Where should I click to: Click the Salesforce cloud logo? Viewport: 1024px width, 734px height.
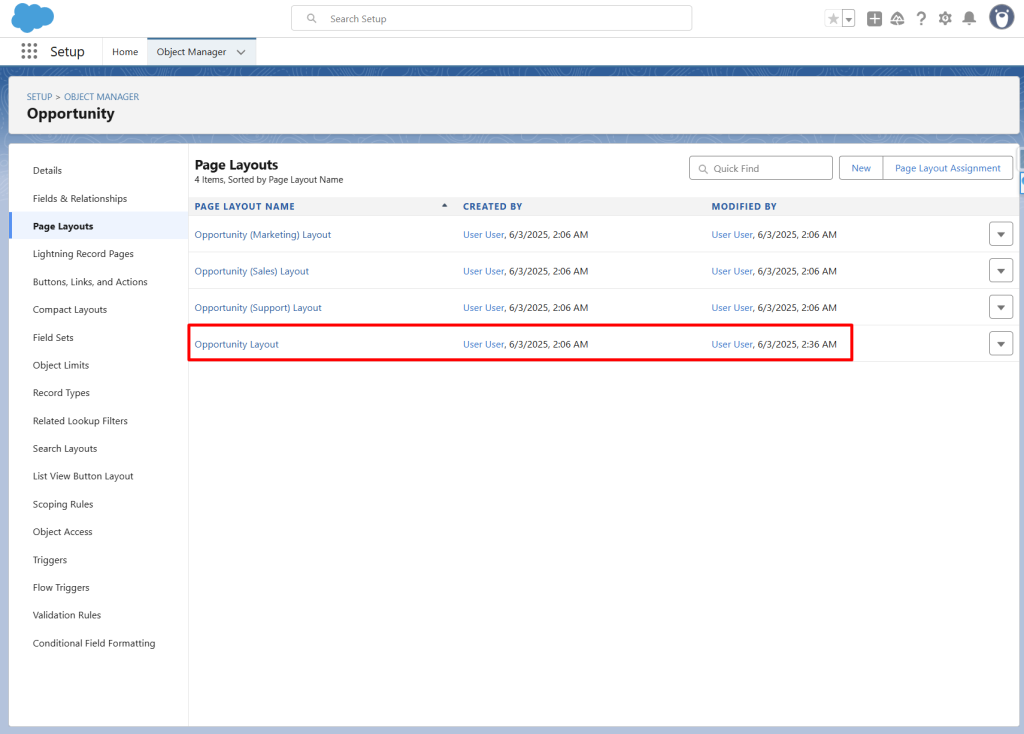[34, 18]
